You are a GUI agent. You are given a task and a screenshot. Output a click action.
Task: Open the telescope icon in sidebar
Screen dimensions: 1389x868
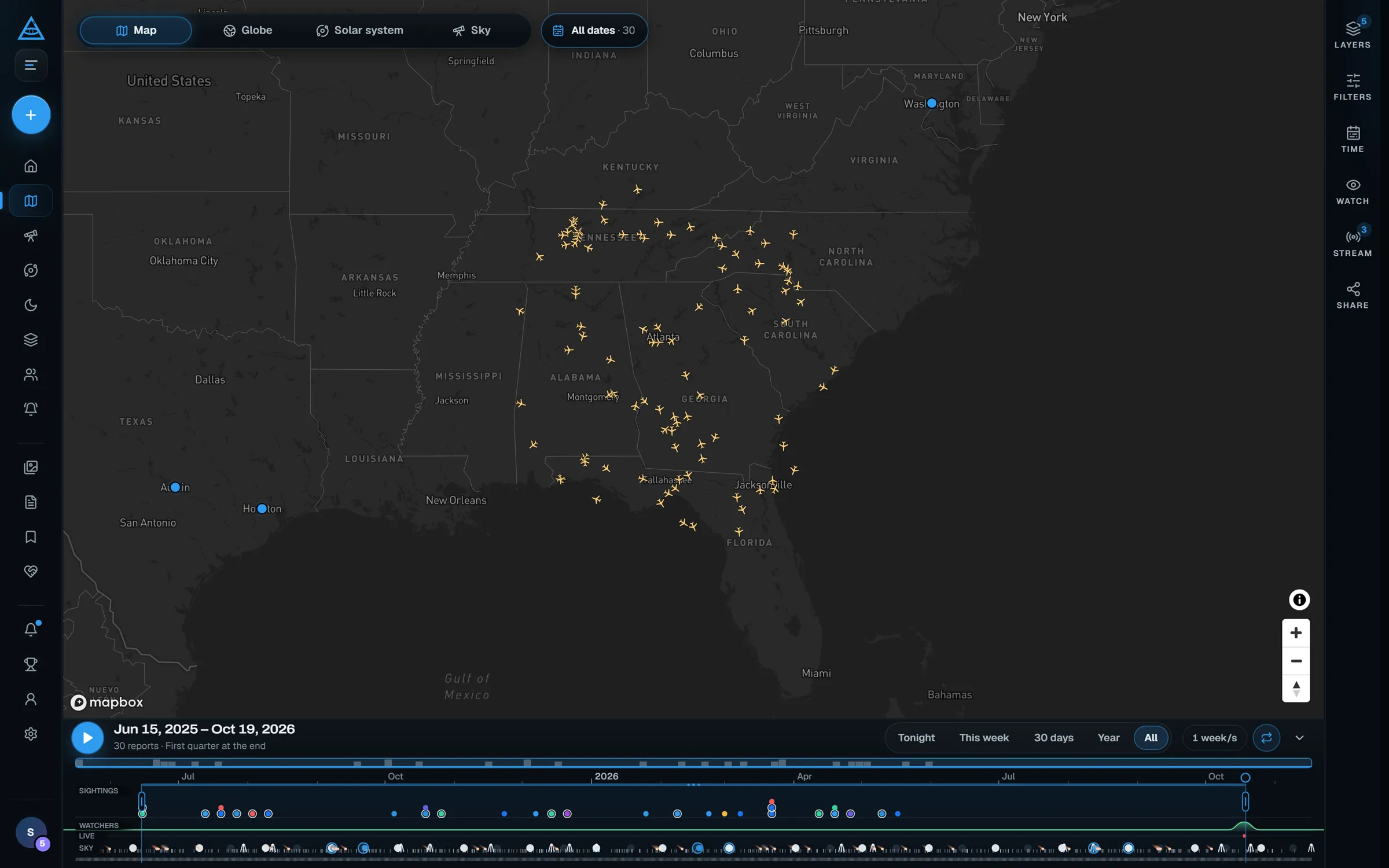click(31, 236)
